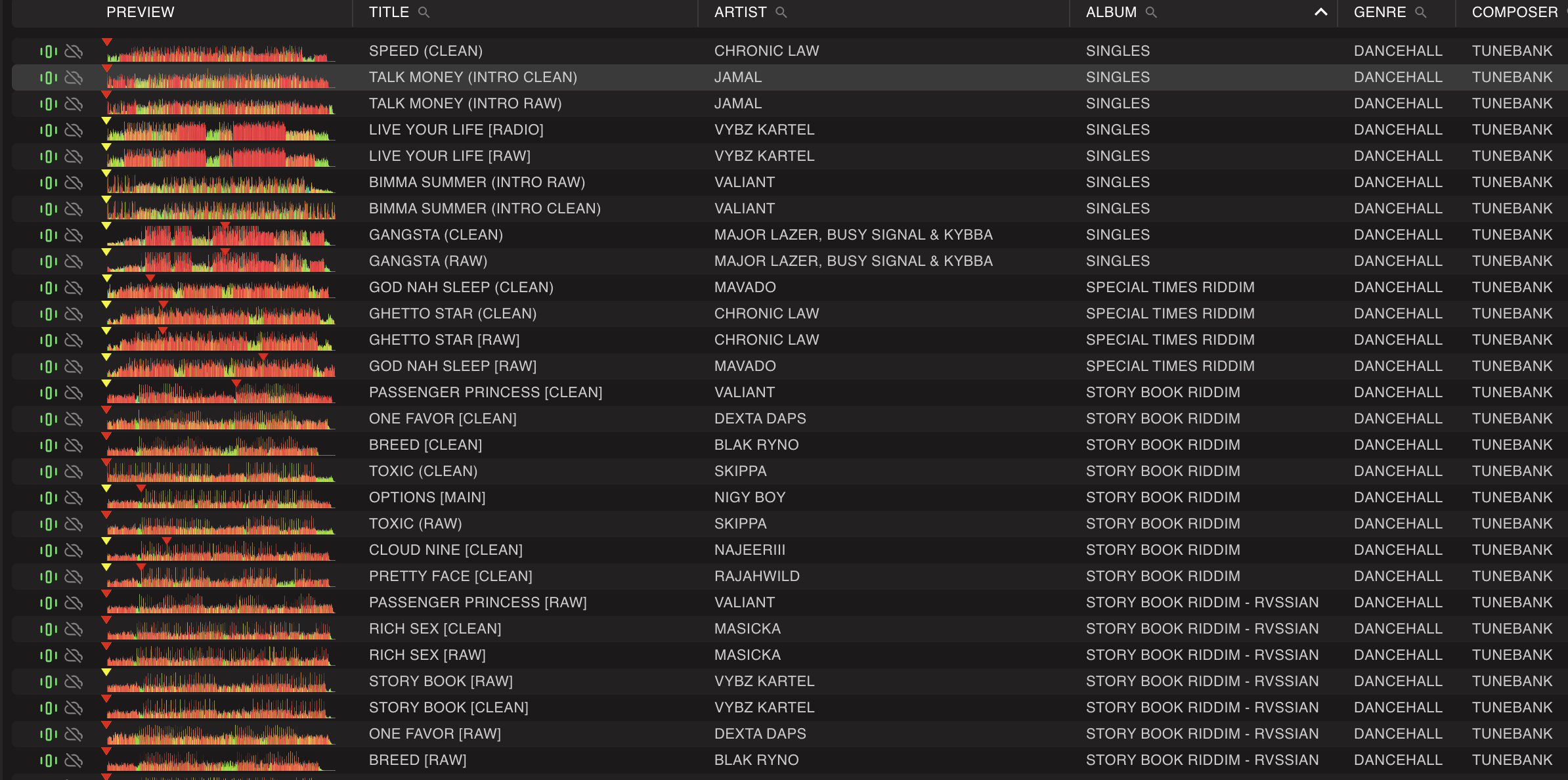Click the search icon beside GENRE header

coord(1420,12)
